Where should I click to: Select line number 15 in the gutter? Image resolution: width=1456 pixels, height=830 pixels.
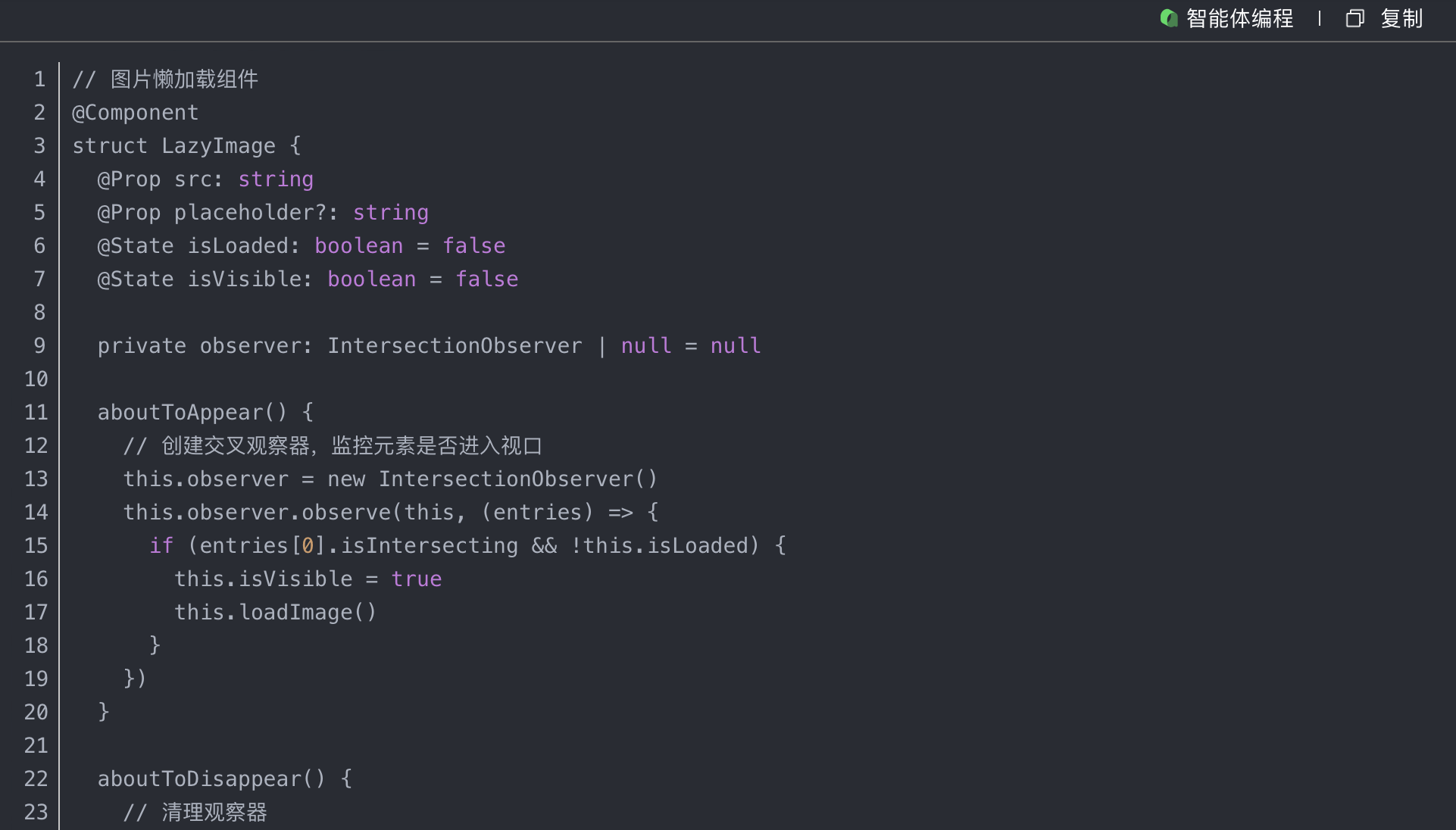(36, 546)
